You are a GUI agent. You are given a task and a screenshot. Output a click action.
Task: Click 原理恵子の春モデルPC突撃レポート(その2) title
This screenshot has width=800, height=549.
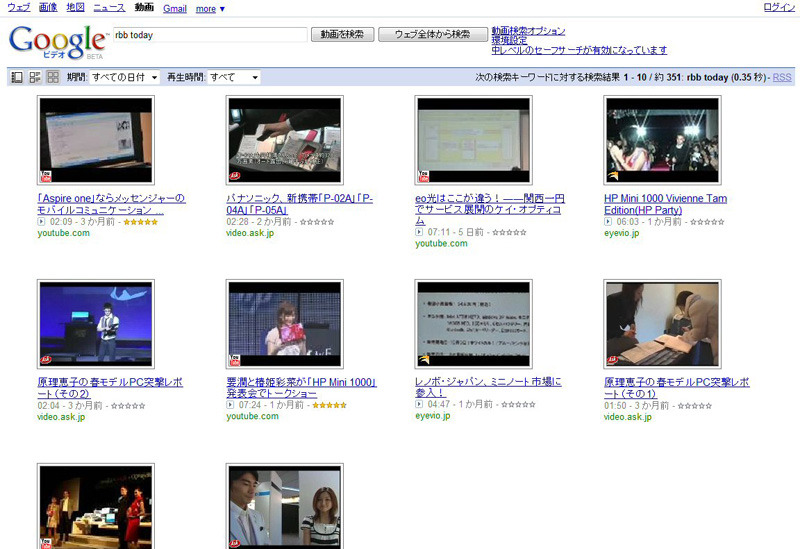(110, 388)
